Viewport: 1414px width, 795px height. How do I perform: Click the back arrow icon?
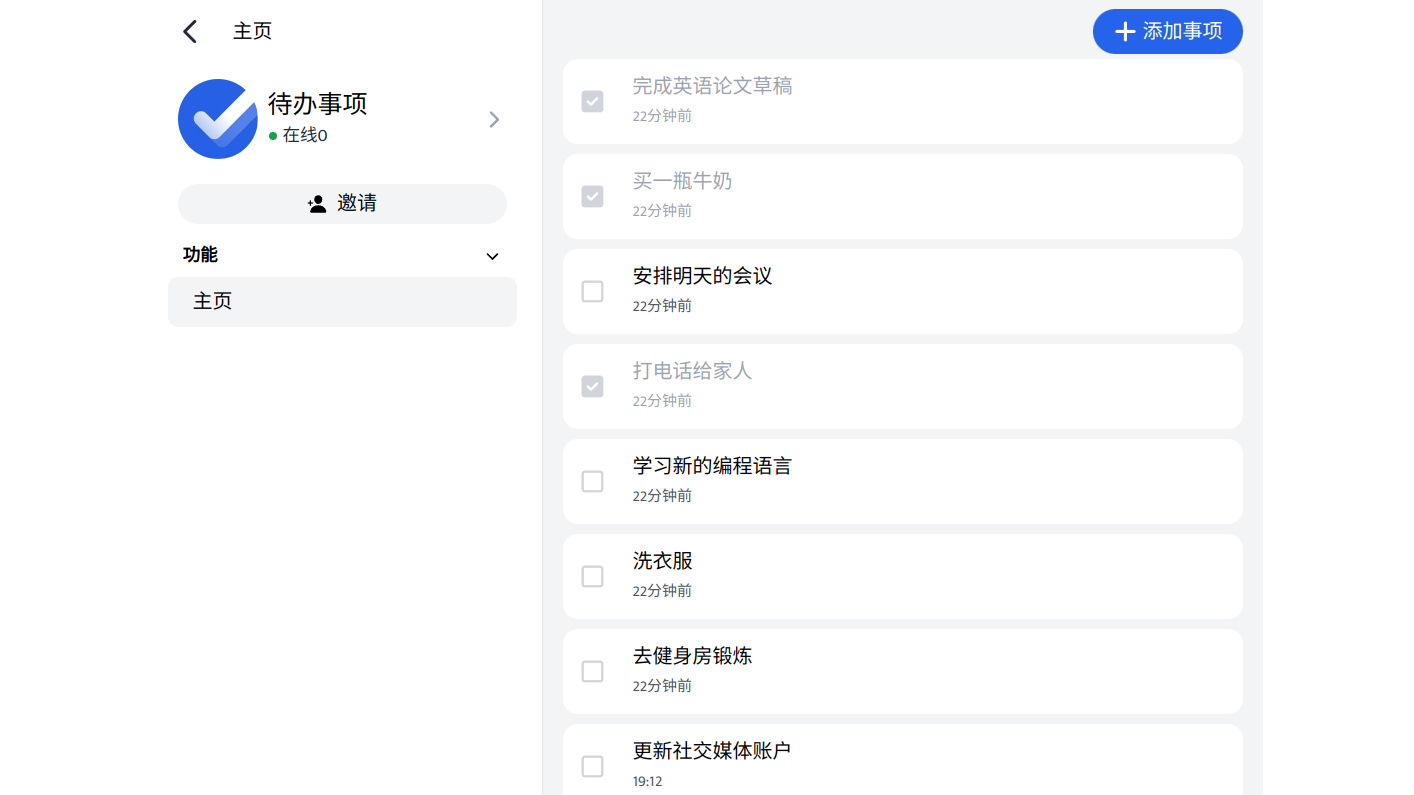[190, 32]
